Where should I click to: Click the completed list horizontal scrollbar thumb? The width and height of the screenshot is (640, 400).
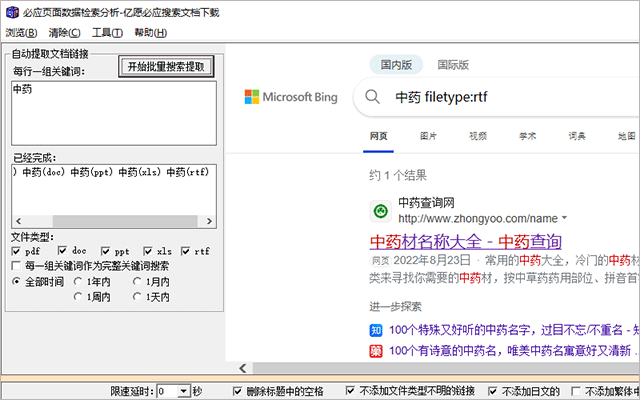125,221
